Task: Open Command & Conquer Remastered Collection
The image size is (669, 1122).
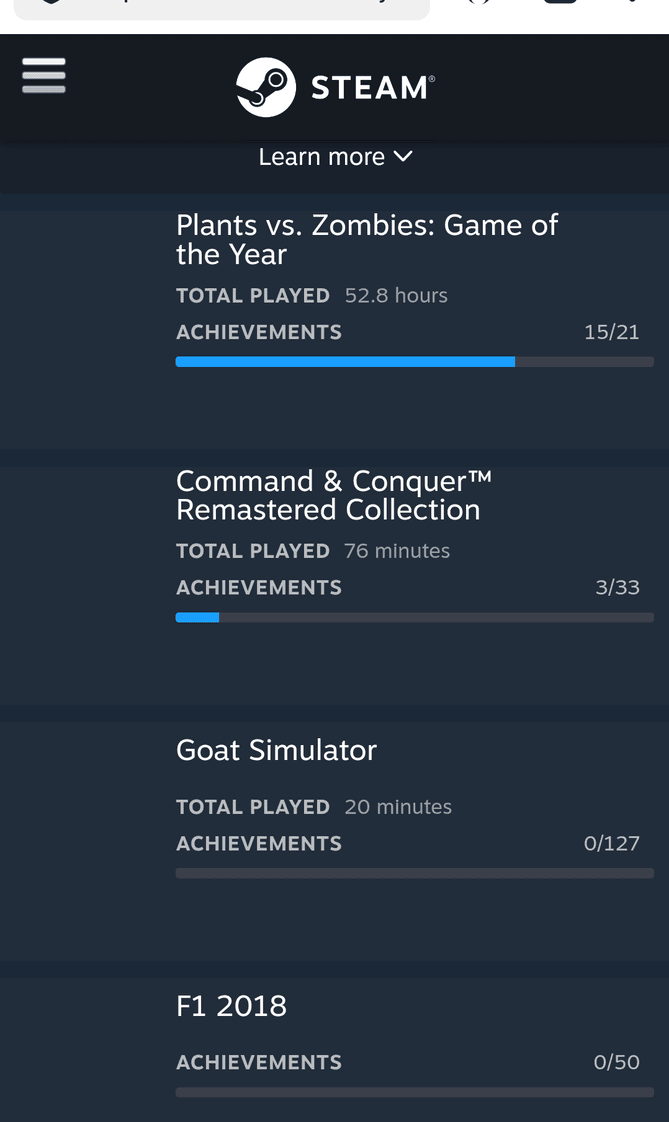Action: 333,495
